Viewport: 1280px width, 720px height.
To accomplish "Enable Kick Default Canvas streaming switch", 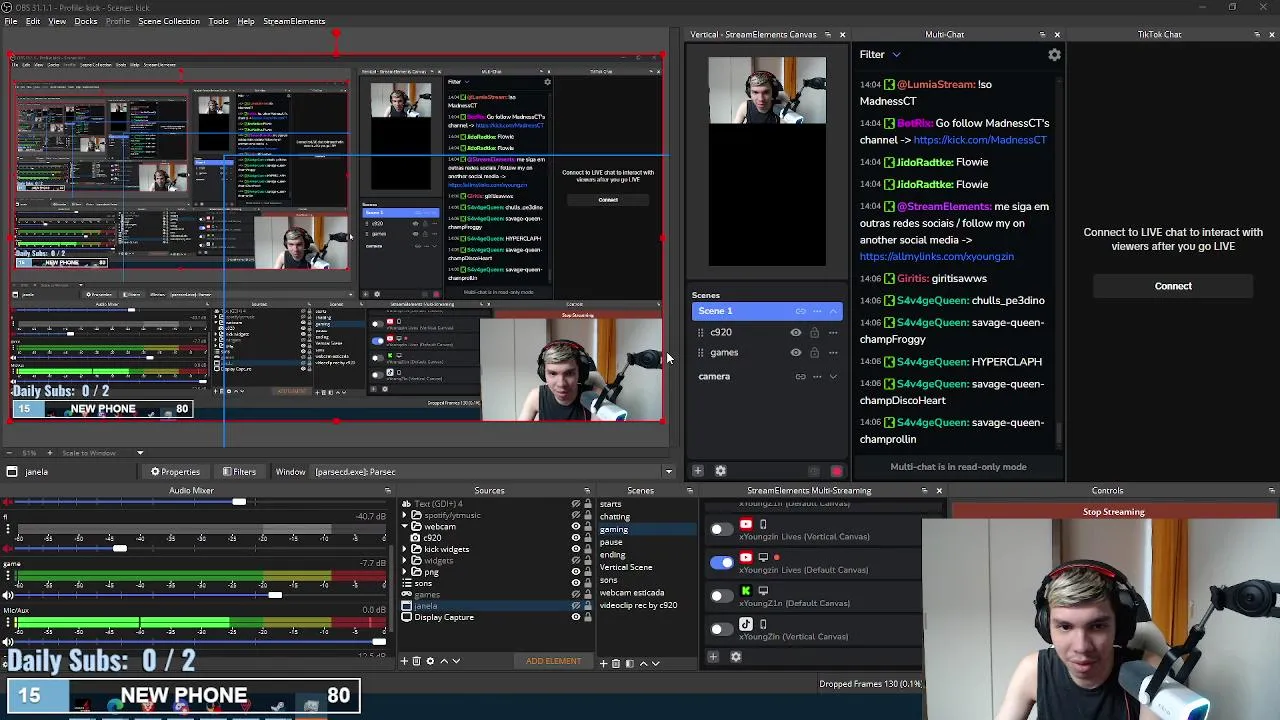I will [720, 596].
